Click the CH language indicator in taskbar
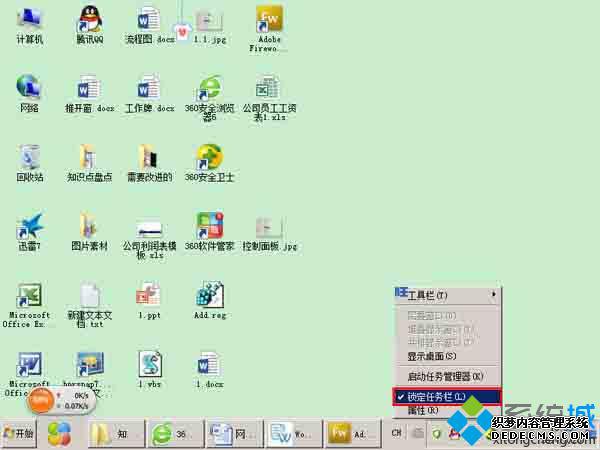The height and width of the screenshot is (450, 600). tap(398, 434)
